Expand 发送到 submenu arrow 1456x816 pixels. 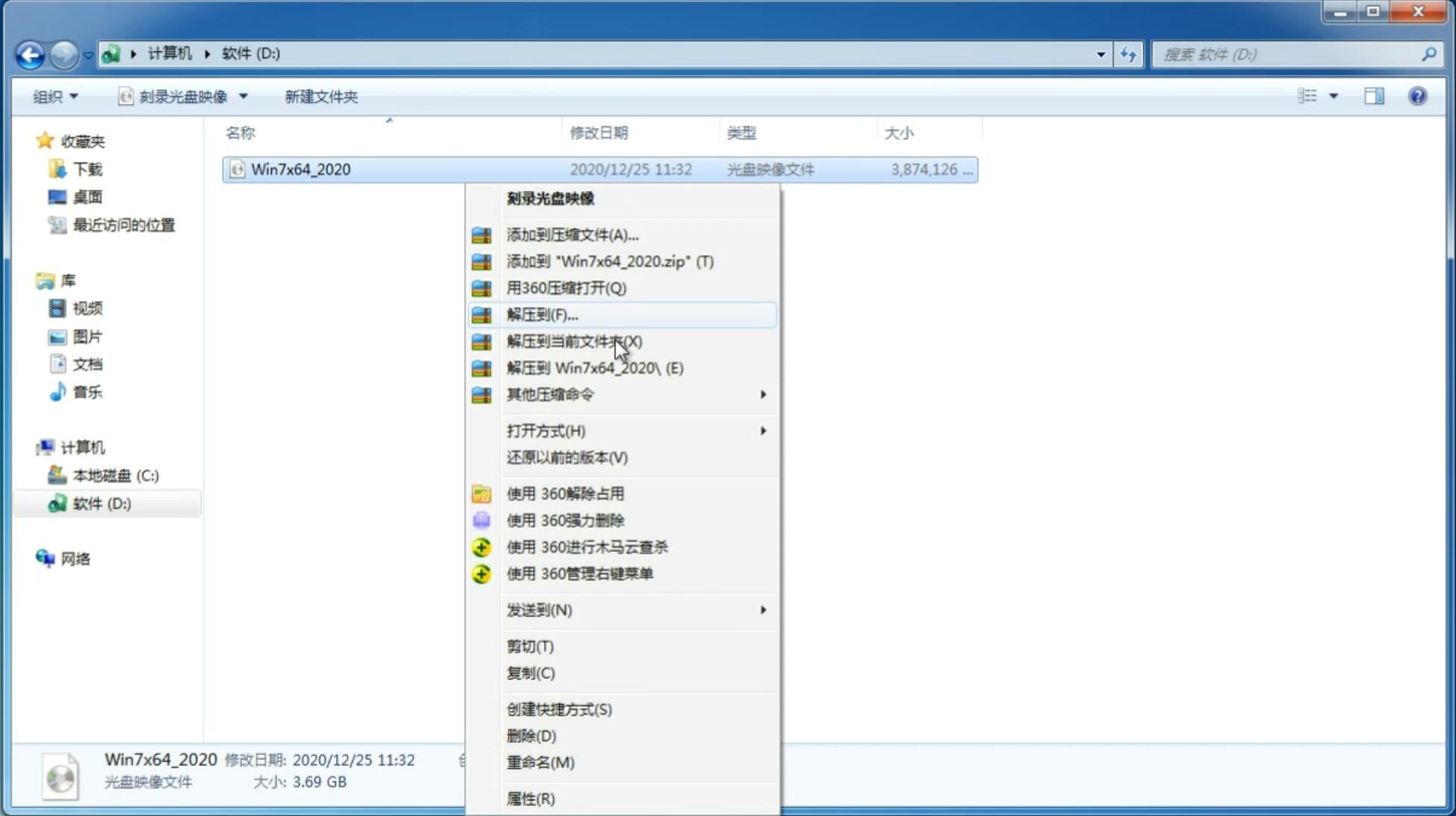[763, 610]
